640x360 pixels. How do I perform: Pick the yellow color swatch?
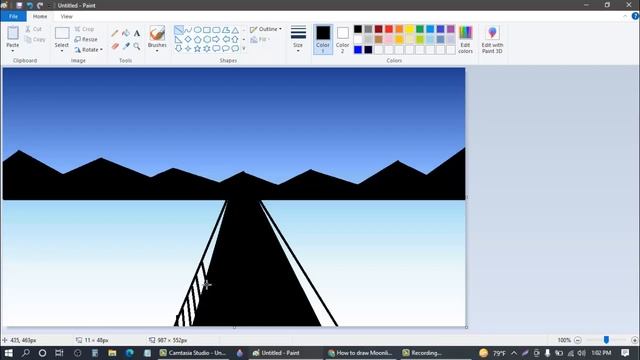(409, 29)
